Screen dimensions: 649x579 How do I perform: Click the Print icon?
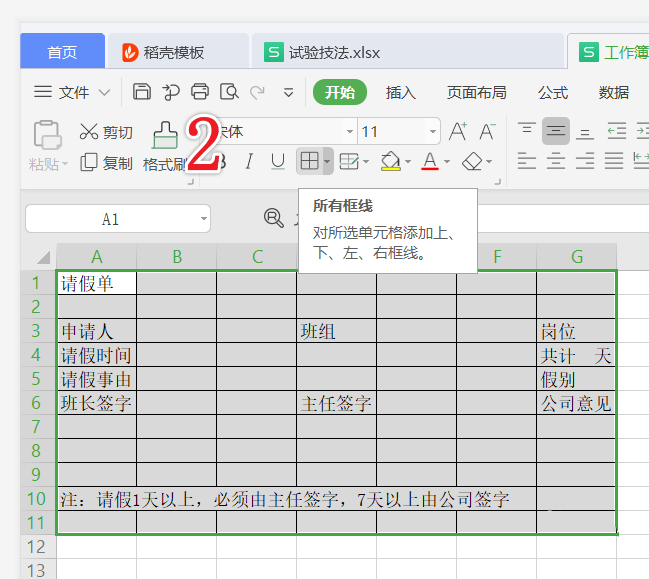point(200,91)
